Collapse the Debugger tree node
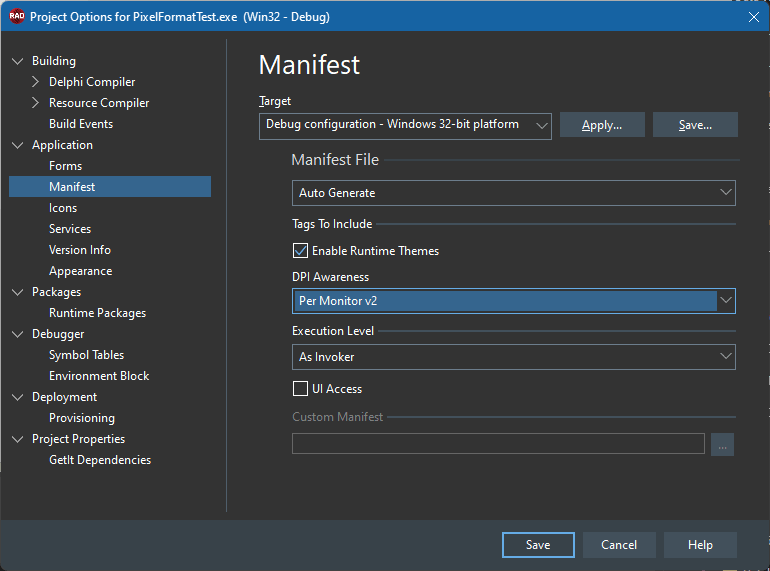Image resolution: width=770 pixels, height=571 pixels. pyautogui.click(x=18, y=334)
